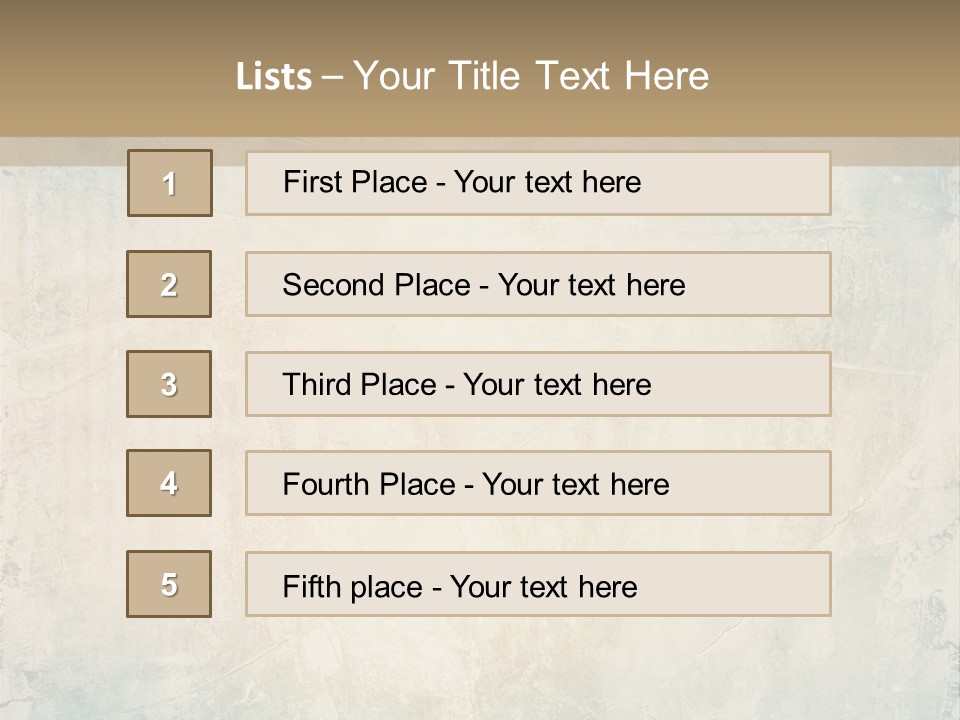Click the text First Place
This screenshot has width=960, height=720.
355,182
